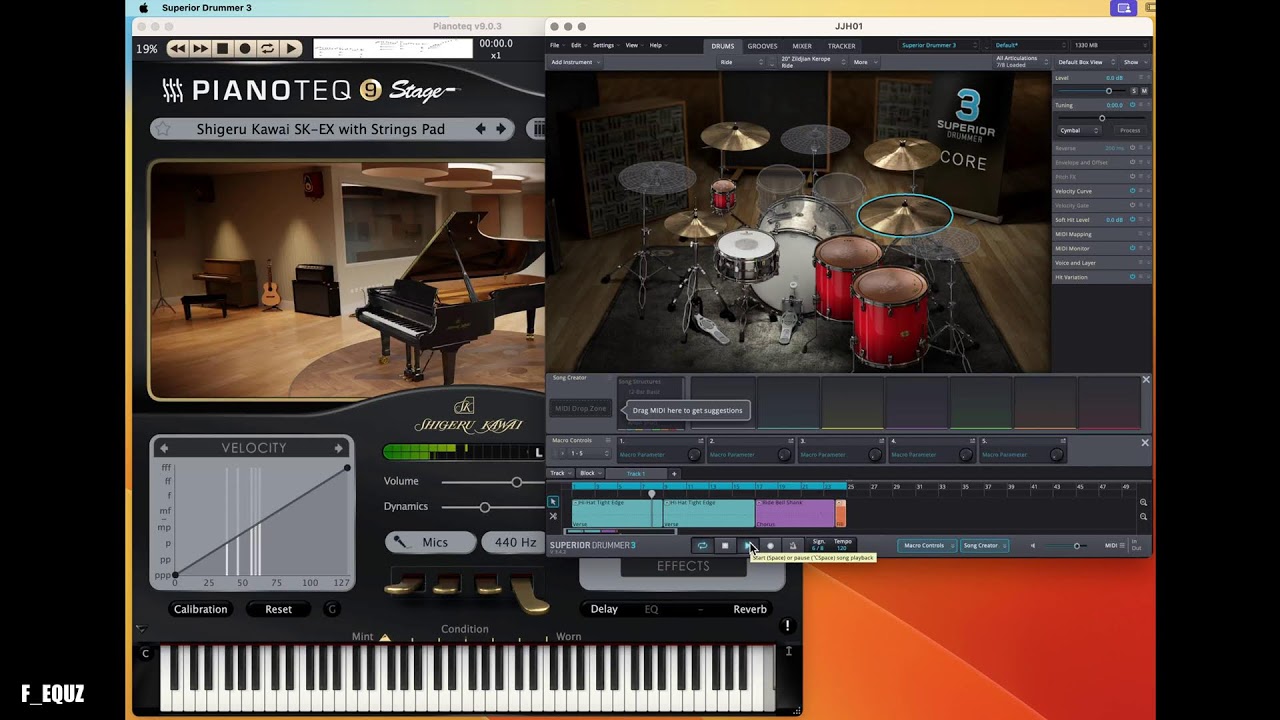Load the next Pianoteq preset
The width and height of the screenshot is (1280, 720).
point(501,129)
